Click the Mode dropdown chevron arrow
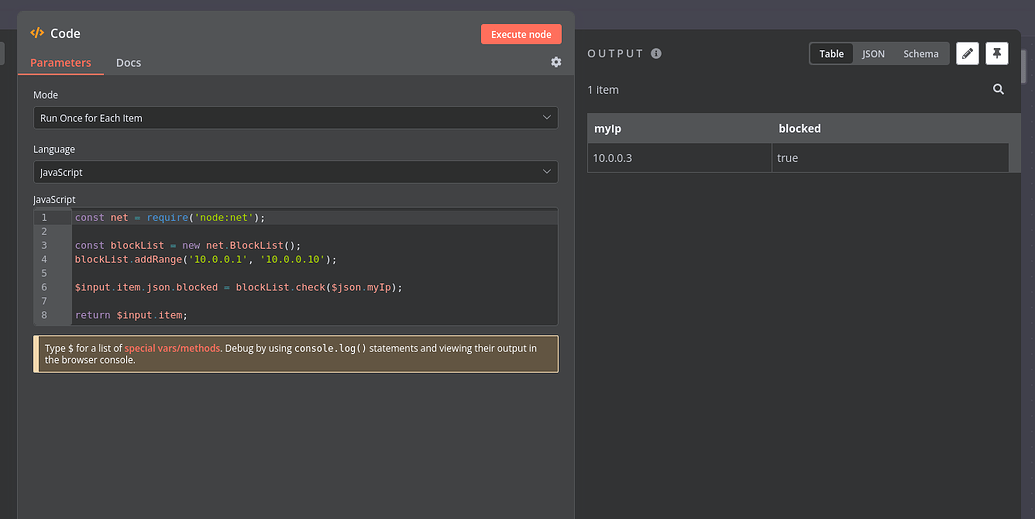The height and width of the screenshot is (519, 1035). point(547,118)
